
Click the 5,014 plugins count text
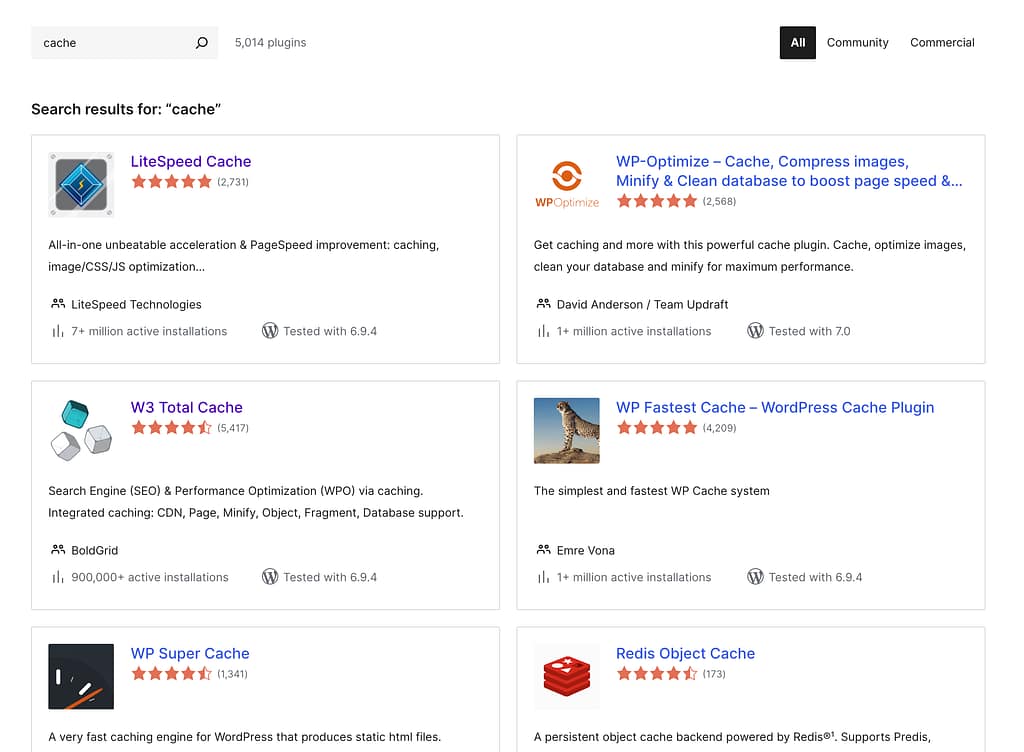(270, 42)
